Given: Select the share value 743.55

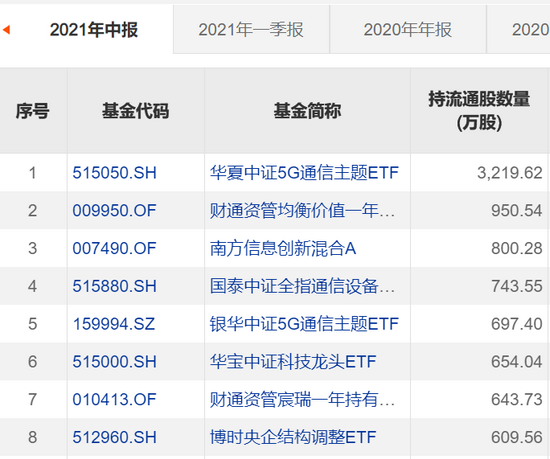Looking at the screenshot, I should (517, 286).
